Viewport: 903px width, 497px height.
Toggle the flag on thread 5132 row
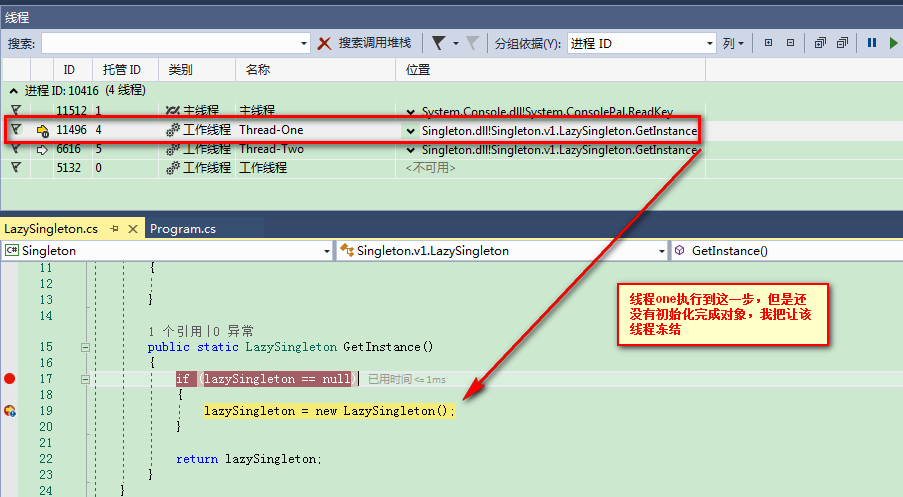(16, 168)
